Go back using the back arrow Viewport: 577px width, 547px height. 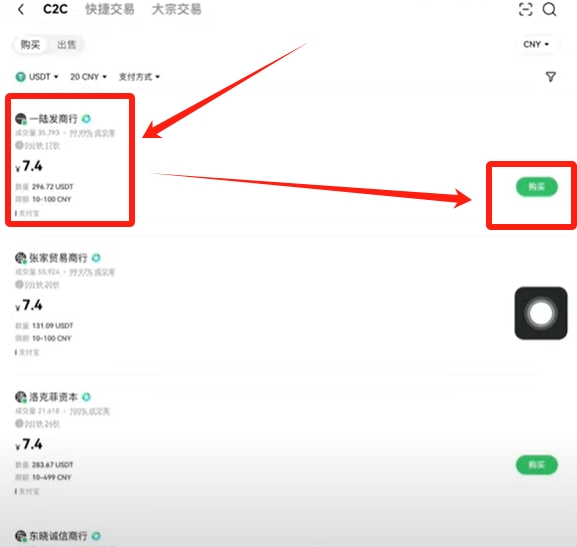pyautogui.click(x=21, y=10)
